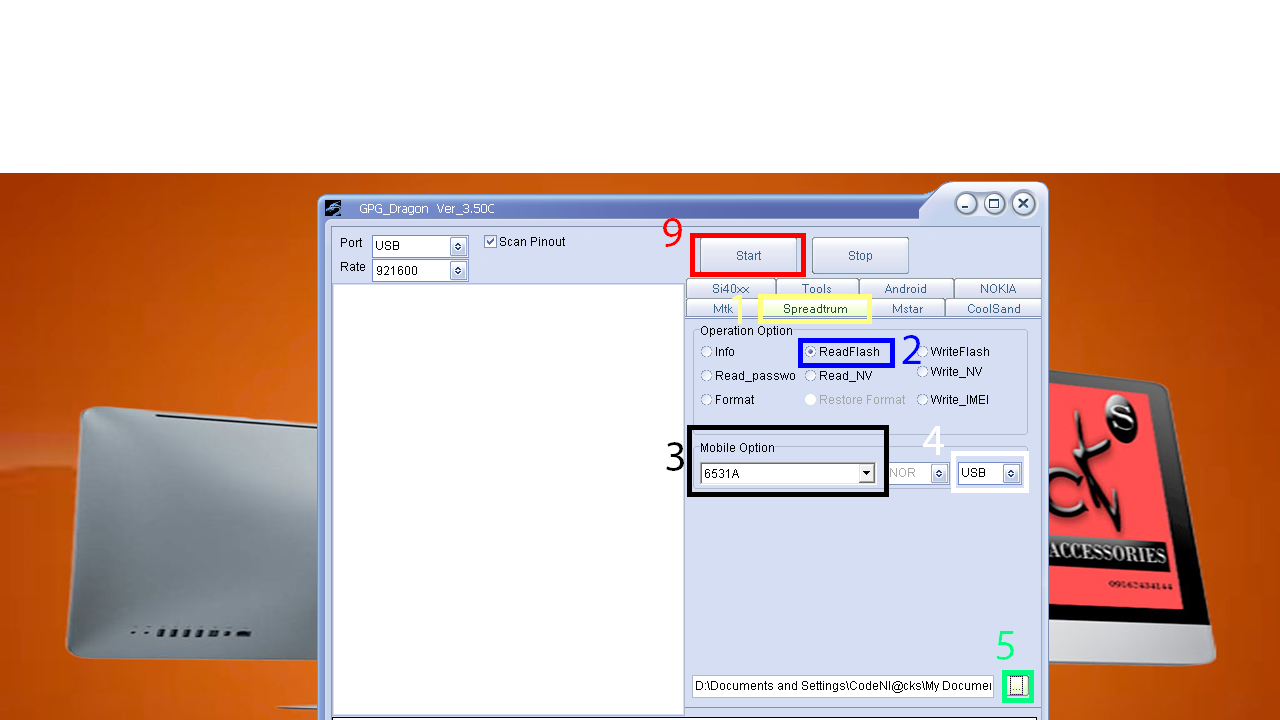Minimize the GPG_Dragon window
Screen dimensions: 1280x720
click(x=966, y=204)
